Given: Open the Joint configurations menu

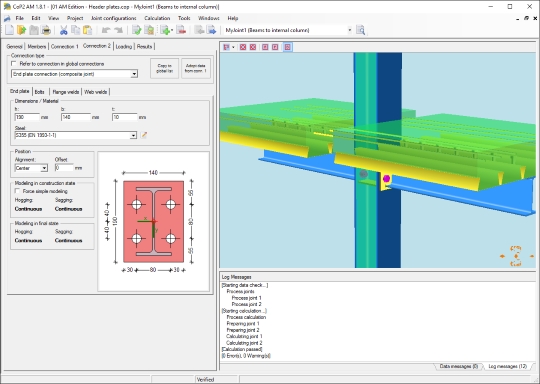Looking at the screenshot, I should tap(114, 18).
